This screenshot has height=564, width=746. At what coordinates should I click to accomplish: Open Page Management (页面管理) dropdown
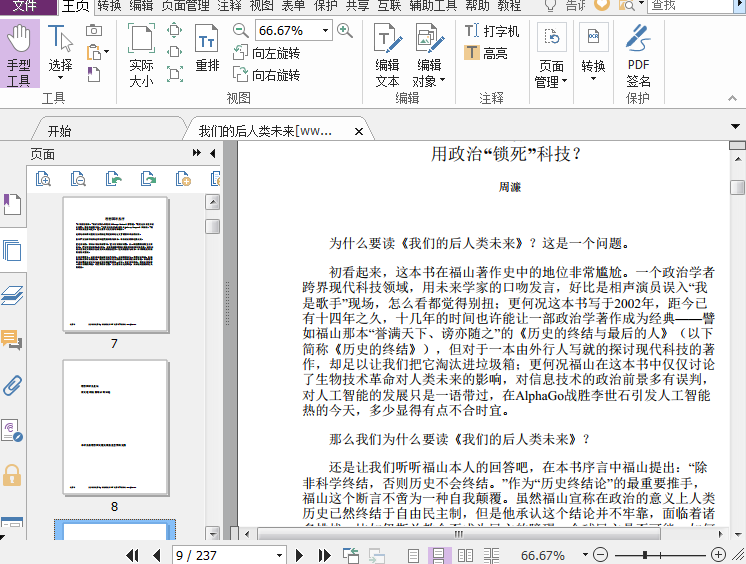551,55
